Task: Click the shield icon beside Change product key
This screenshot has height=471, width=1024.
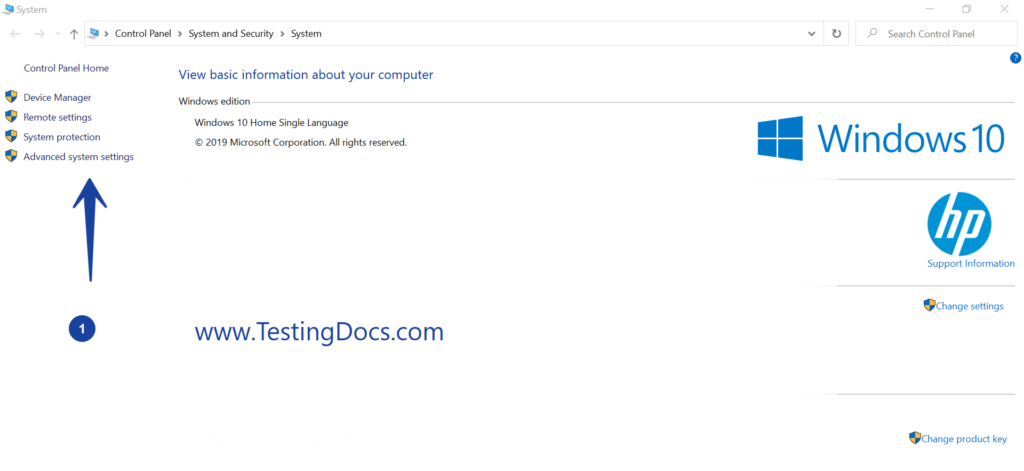Action: tap(914, 438)
